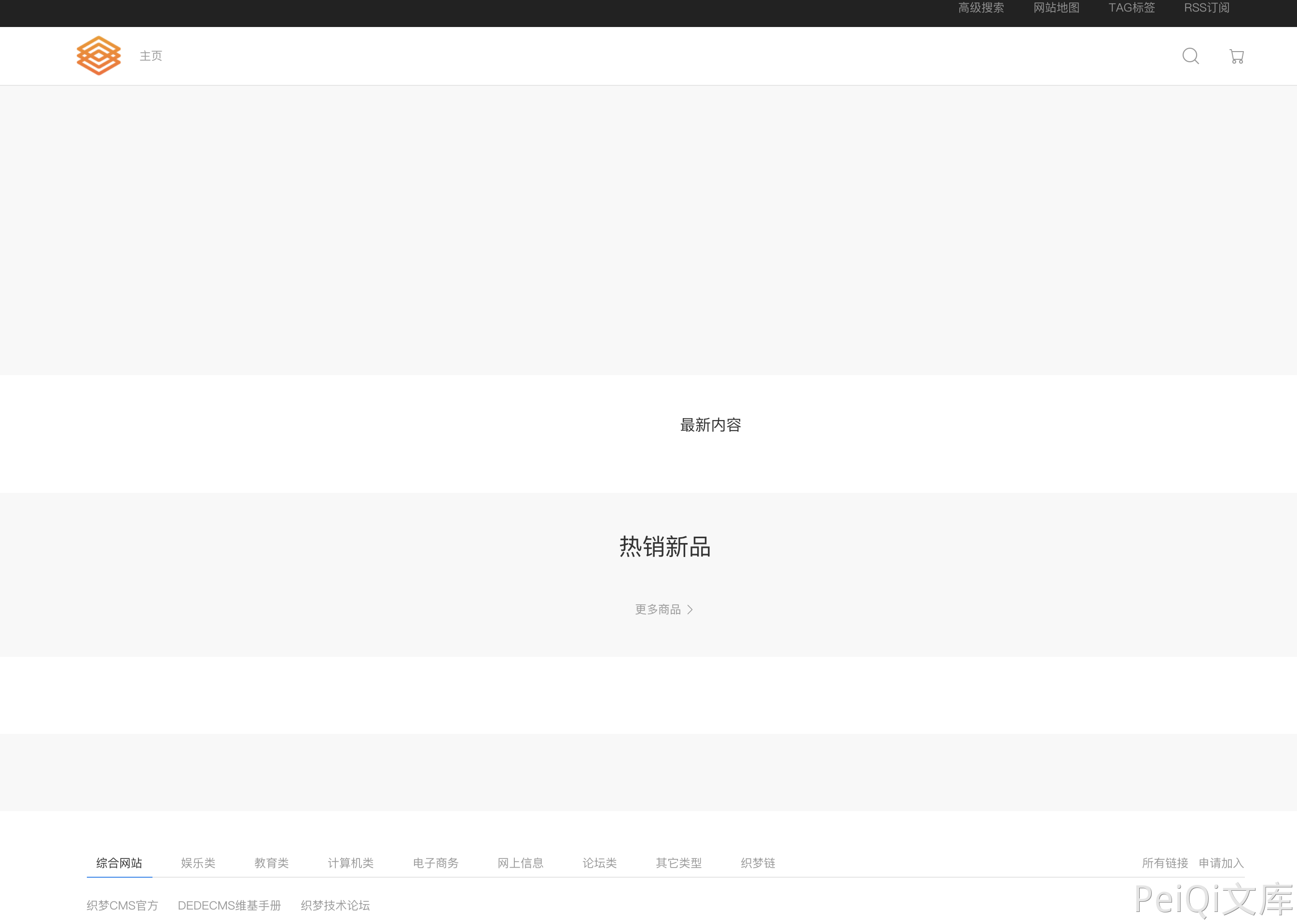Screen dimensions: 1297x924
Task: Switch to 综合网站 tab
Action: (x=119, y=863)
